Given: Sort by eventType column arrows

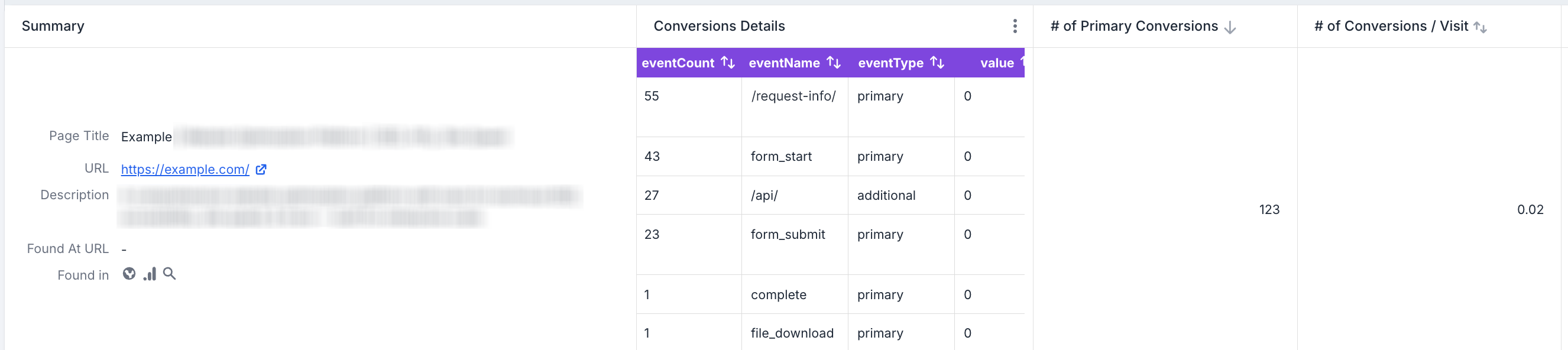Looking at the screenshot, I should click(x=937, y=63).
